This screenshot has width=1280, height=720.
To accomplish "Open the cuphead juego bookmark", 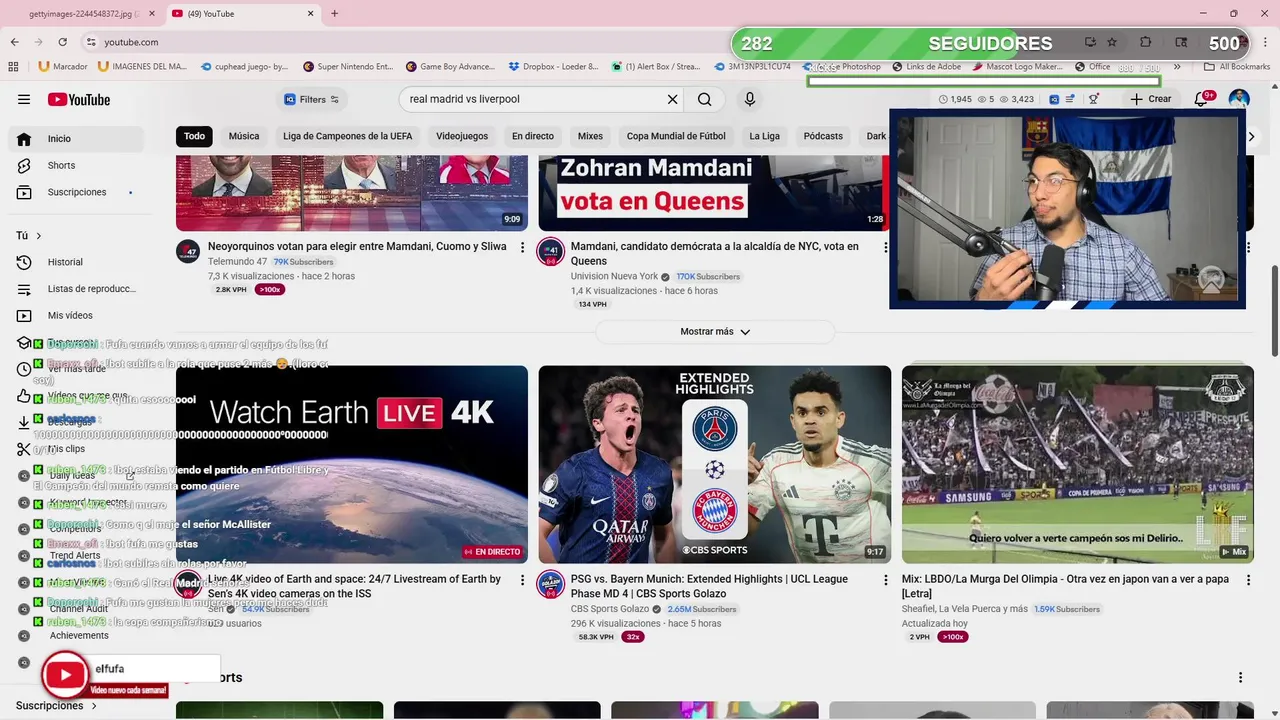I will [x=244, y=67].
